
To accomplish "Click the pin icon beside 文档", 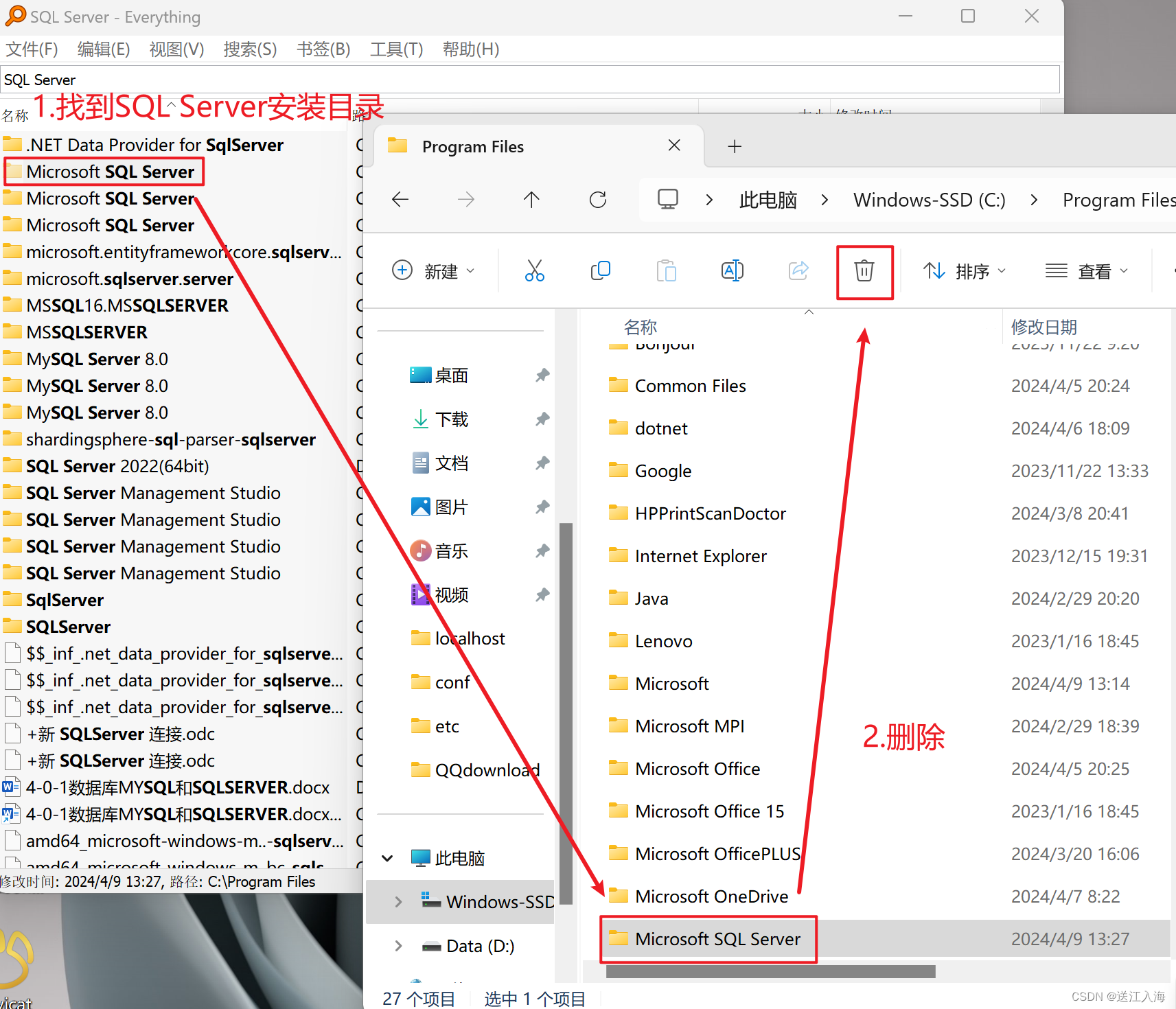I will (x=542, y=463).
